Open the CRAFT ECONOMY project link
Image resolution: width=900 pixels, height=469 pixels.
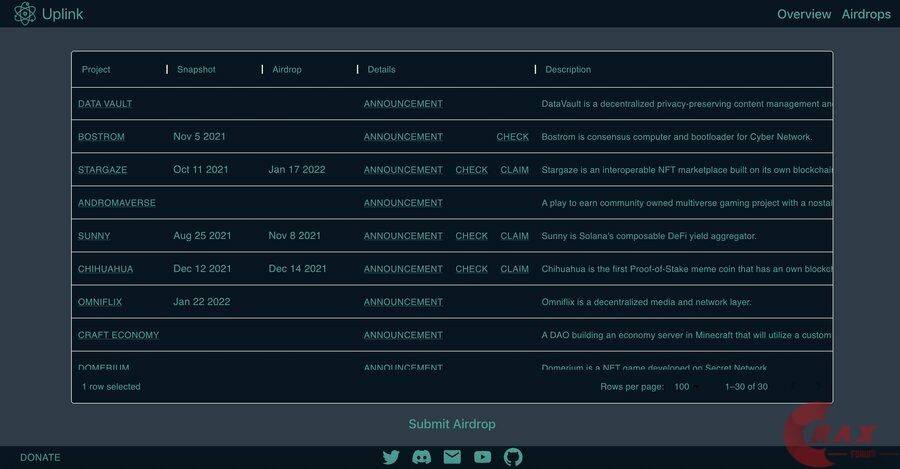118,335
